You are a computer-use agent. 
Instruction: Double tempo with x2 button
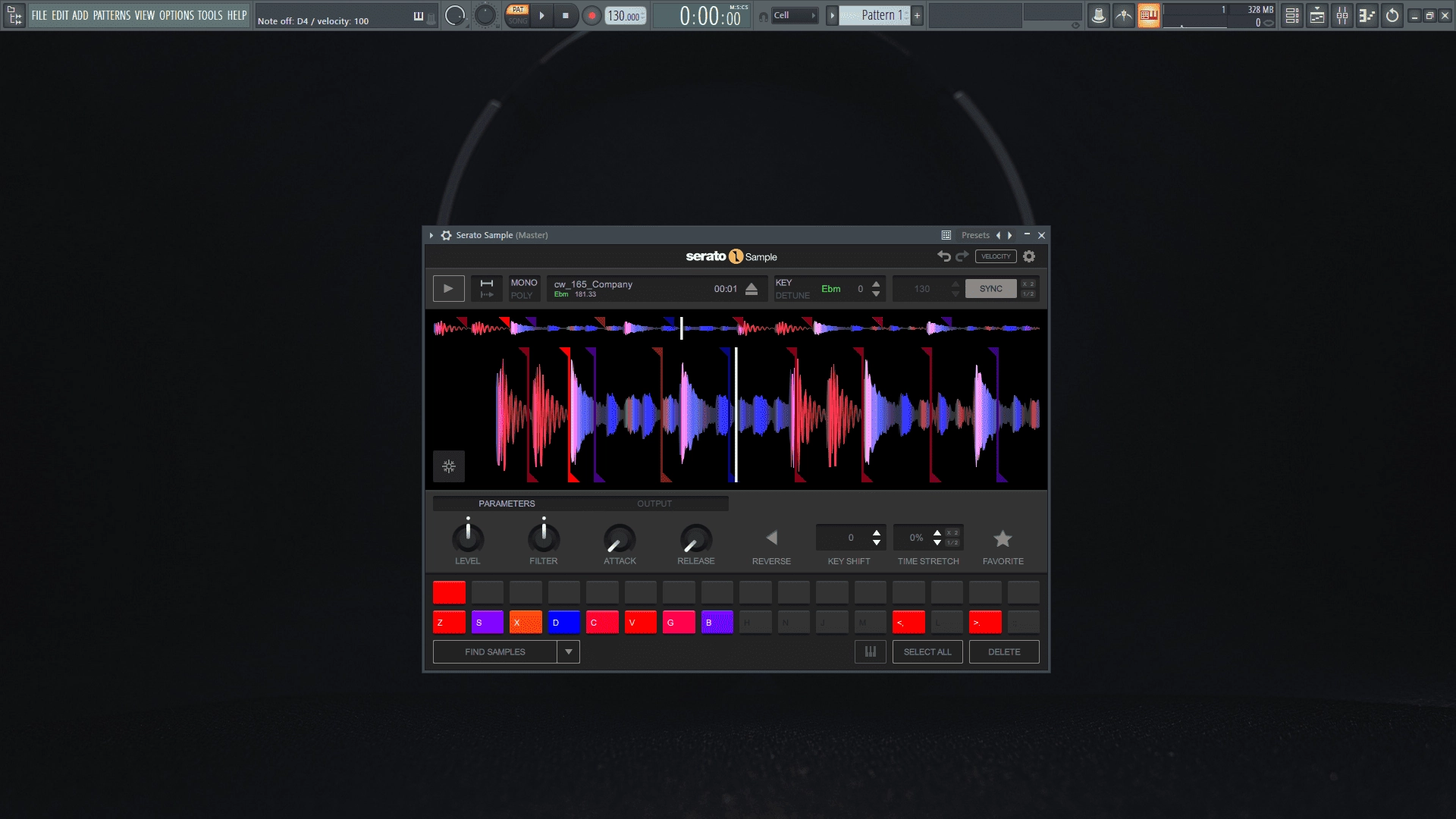click(1028, 284)
